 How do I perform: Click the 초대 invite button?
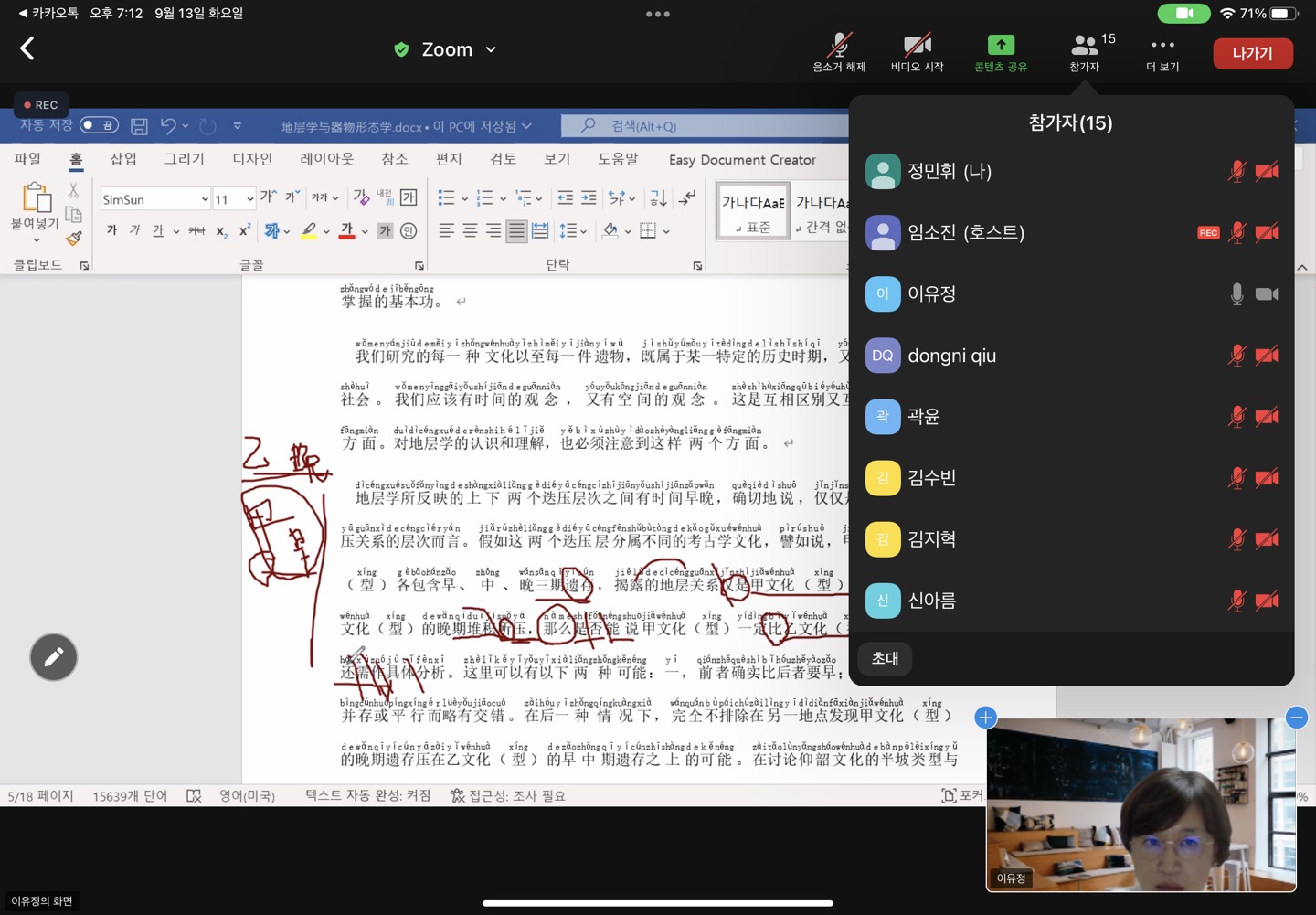(x=885, y=658)
